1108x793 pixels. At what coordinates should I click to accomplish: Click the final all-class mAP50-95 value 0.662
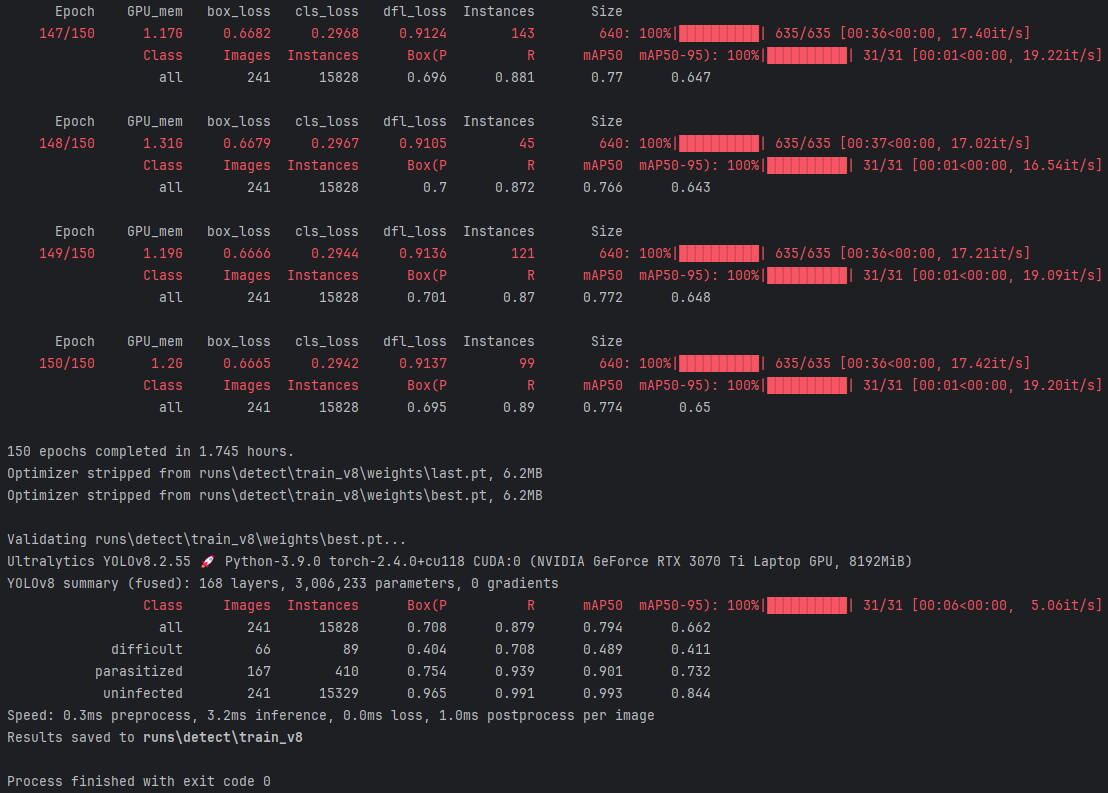pyautogui.click(x=690, y=628)
